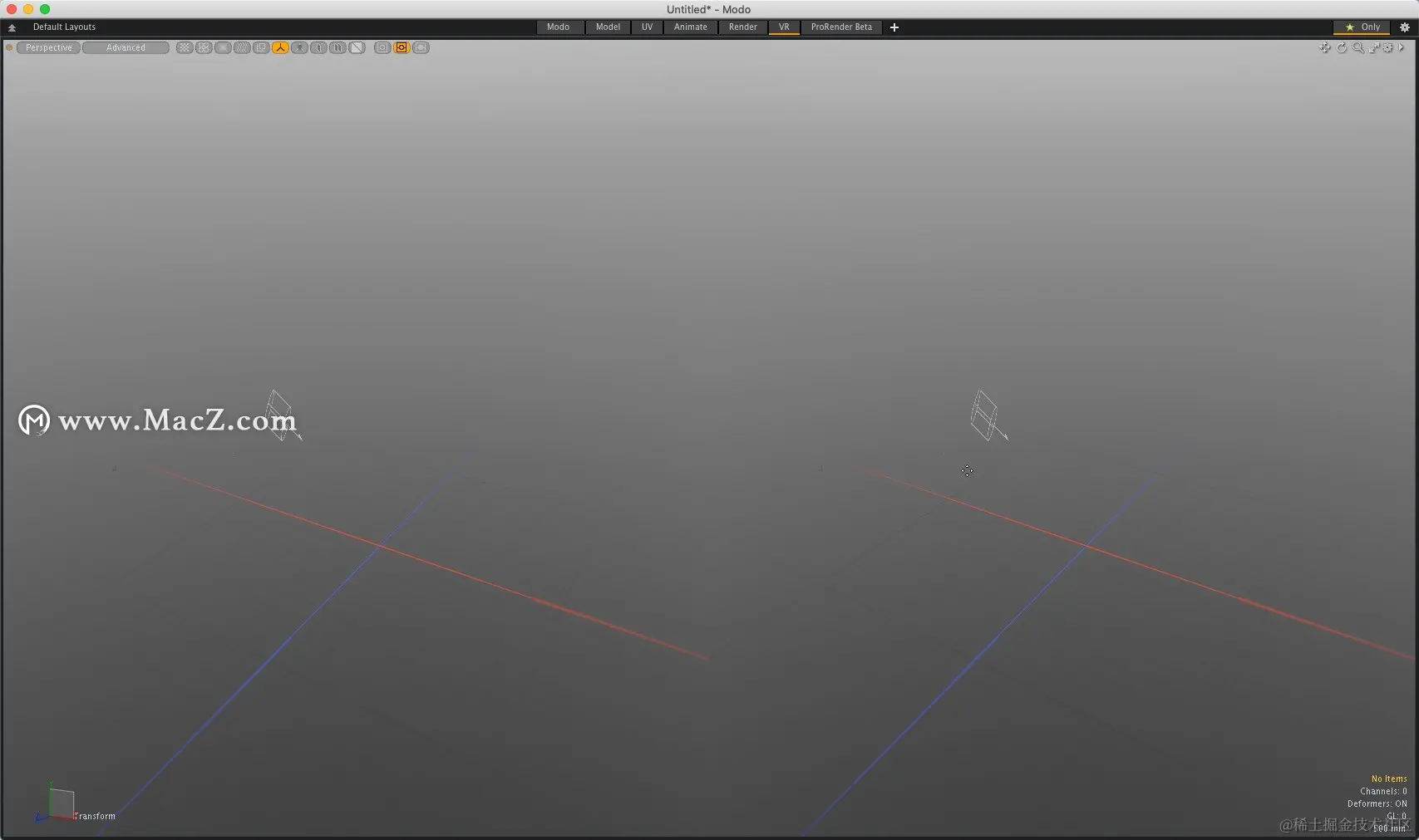Toggle the fine dotted pattern viewport icon

tap(242, 48)
